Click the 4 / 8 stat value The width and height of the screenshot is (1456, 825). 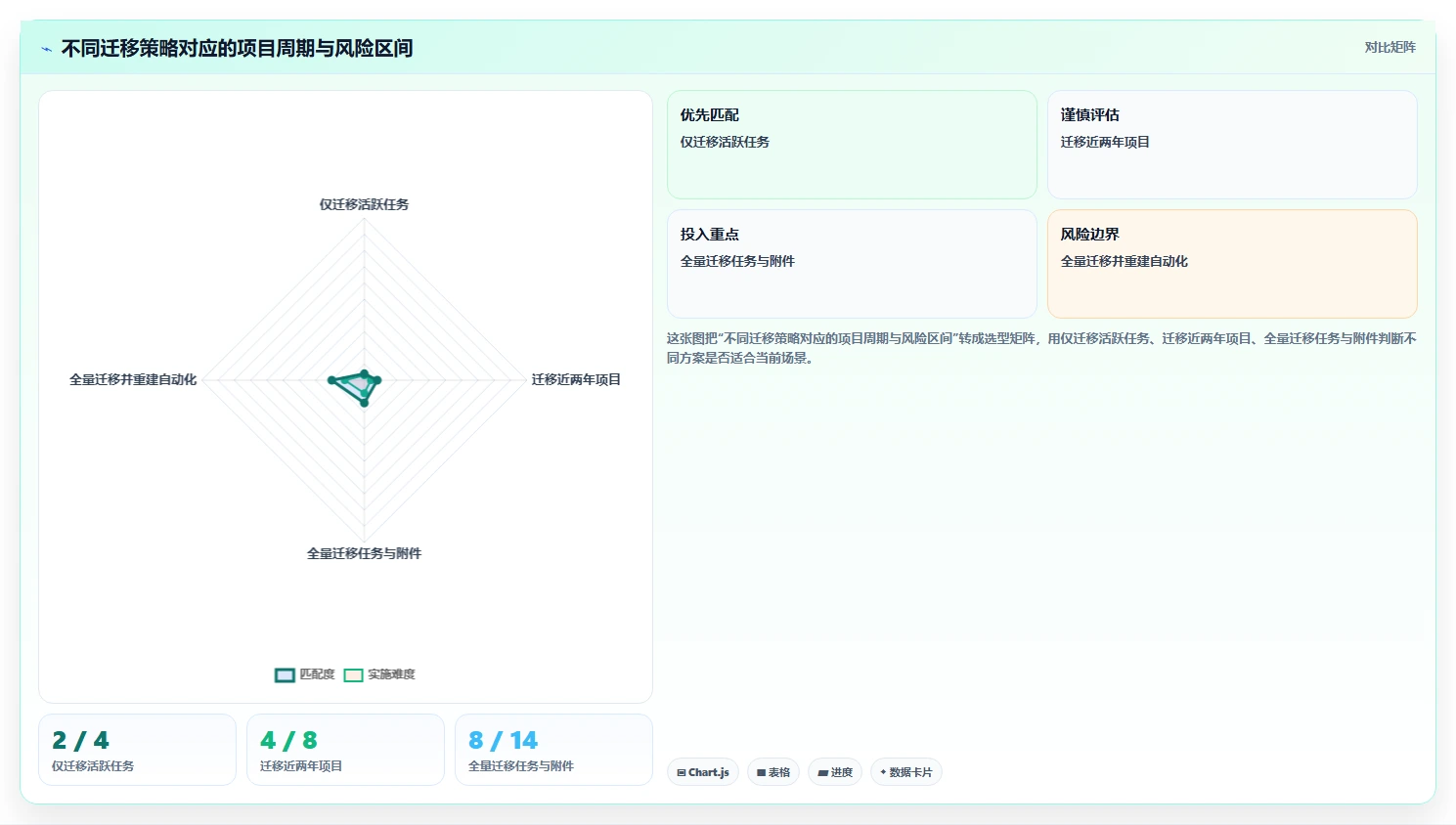click(288, 740)
